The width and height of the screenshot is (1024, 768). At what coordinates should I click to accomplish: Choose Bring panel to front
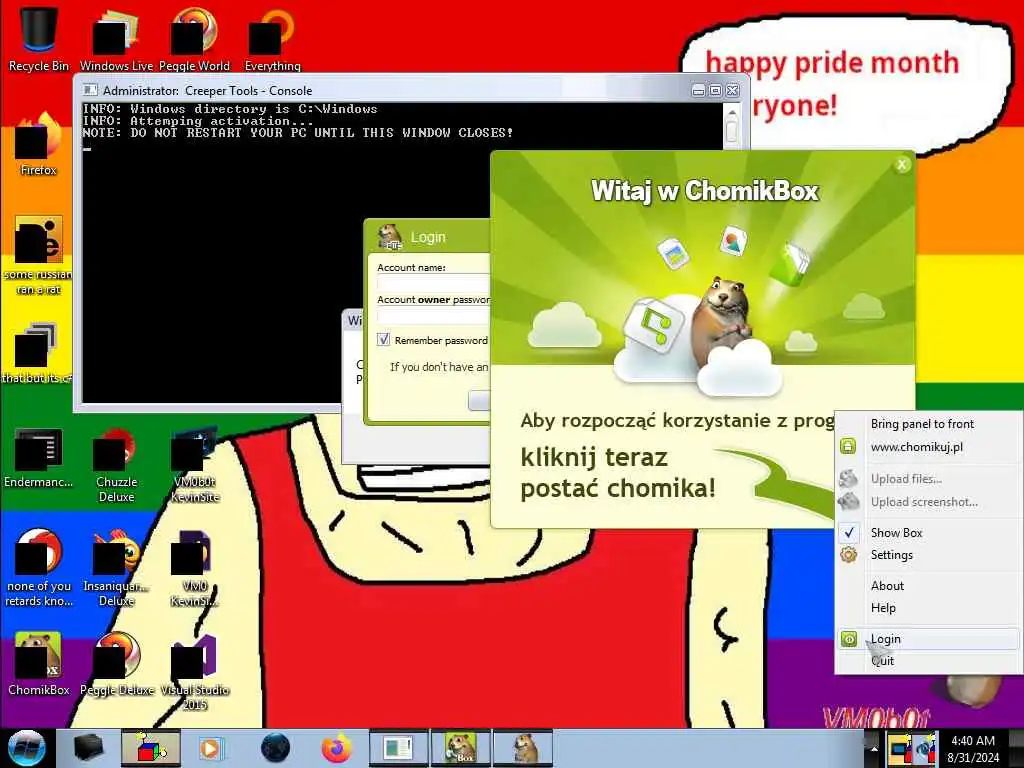(927, 424)
